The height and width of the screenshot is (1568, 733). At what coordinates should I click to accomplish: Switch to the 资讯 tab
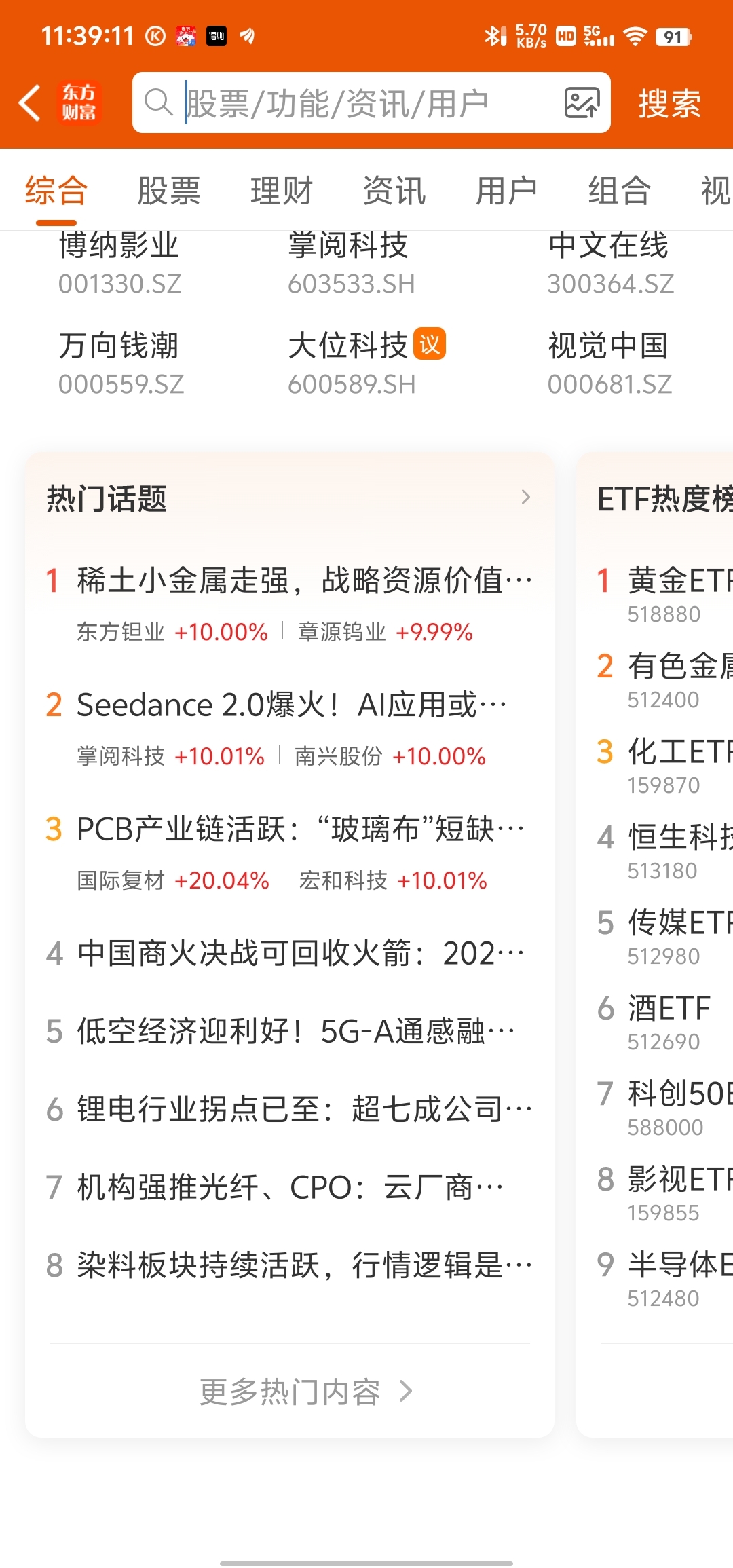tap(394, 191)
